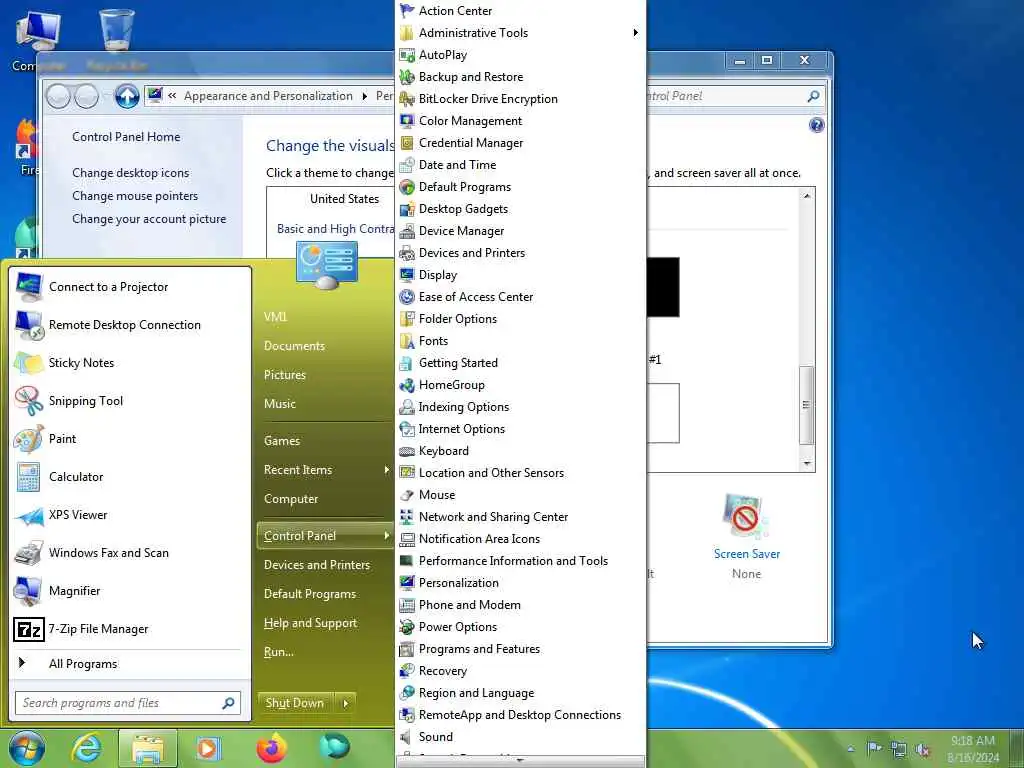1024x768 pixels.
Task: Open Documents from Start menu
Action: 294,346
